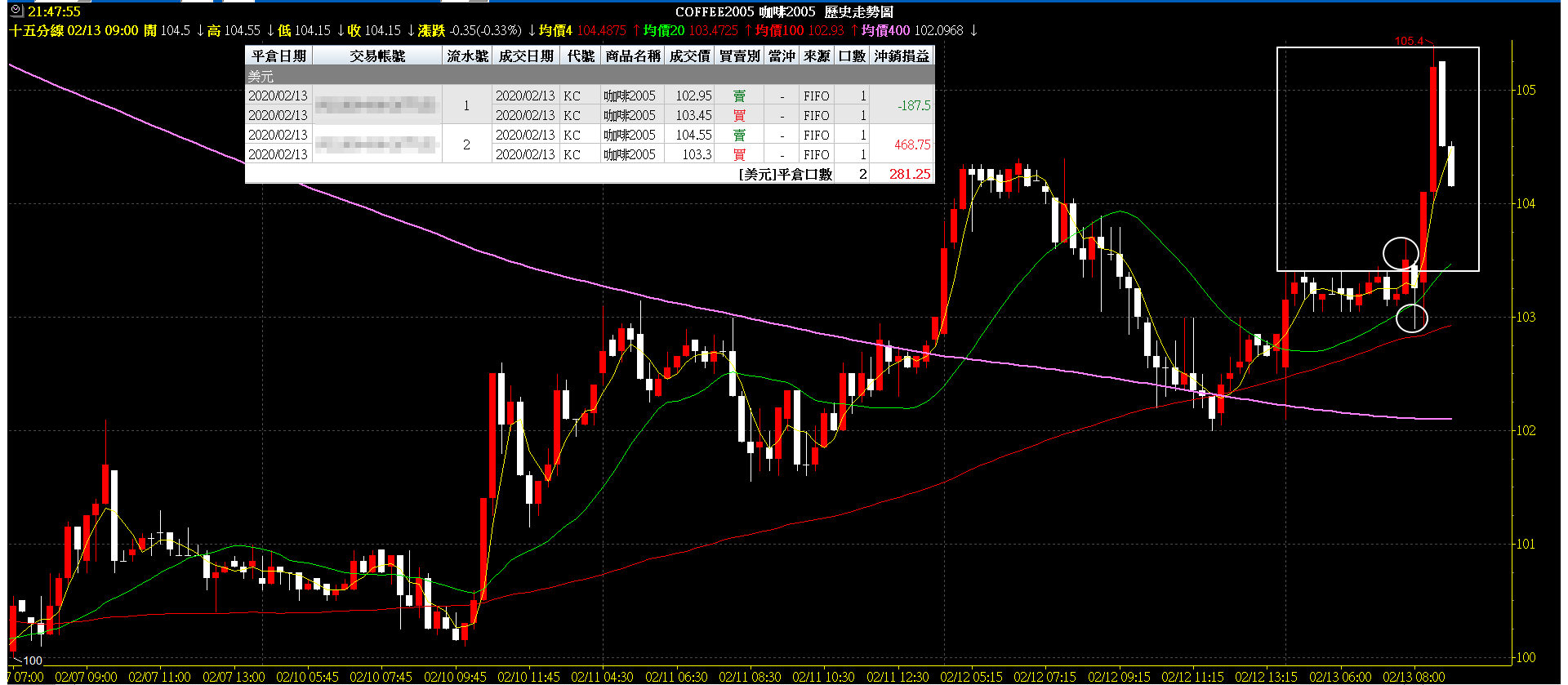Click the 口數 column header
The height and width of the screenshot is (685, 1568).
(x=852, y=56)
